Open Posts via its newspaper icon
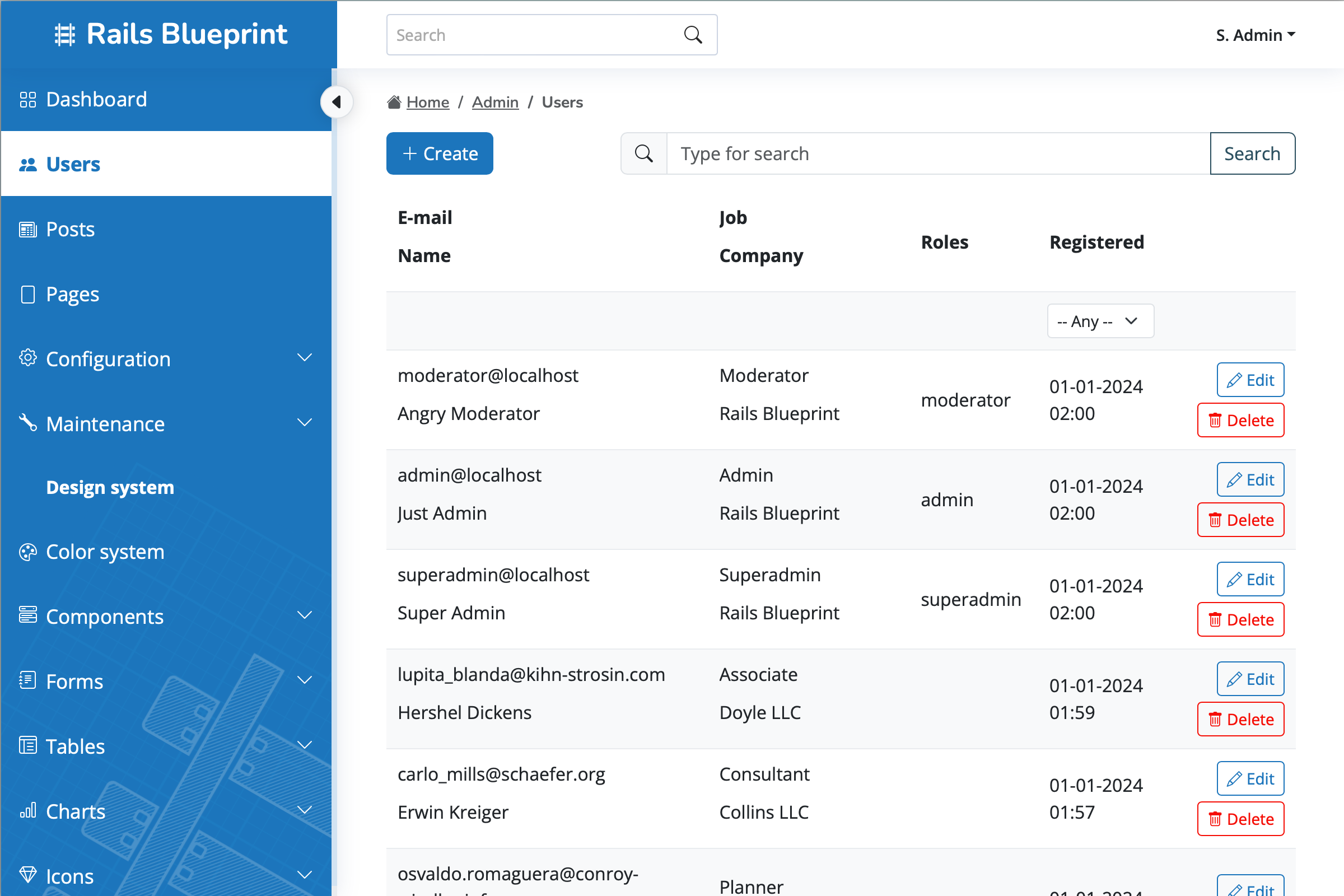Screen dimensions: 1344x896 [x=27, y=228]
